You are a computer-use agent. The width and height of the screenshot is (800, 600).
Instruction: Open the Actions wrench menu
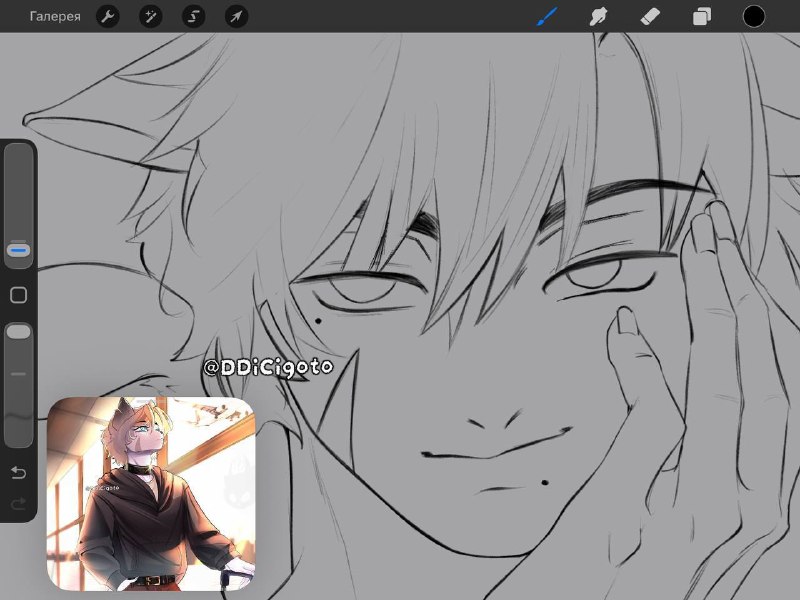pyautogui.click(x=108, y=17)
